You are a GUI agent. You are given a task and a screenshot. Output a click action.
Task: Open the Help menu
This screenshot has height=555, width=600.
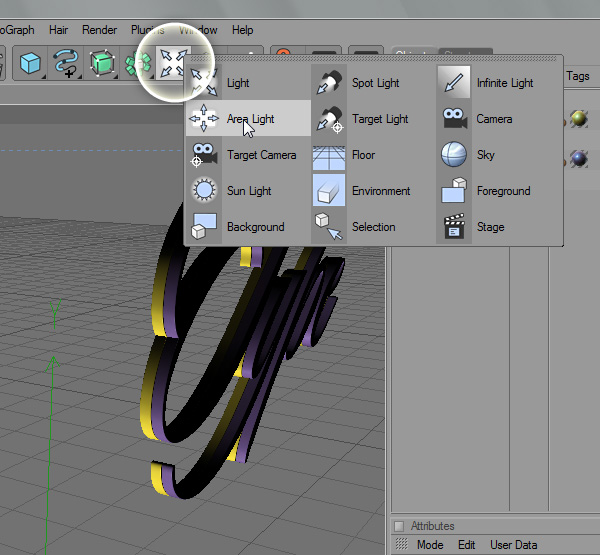point(242,30)
